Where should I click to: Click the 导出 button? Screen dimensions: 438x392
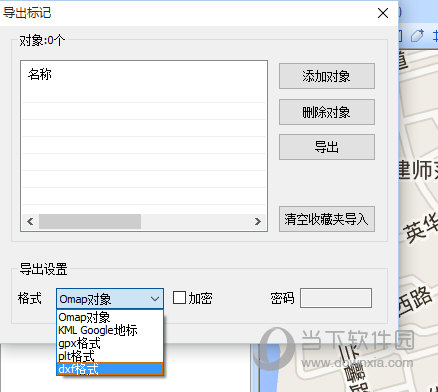click(327, 147)
